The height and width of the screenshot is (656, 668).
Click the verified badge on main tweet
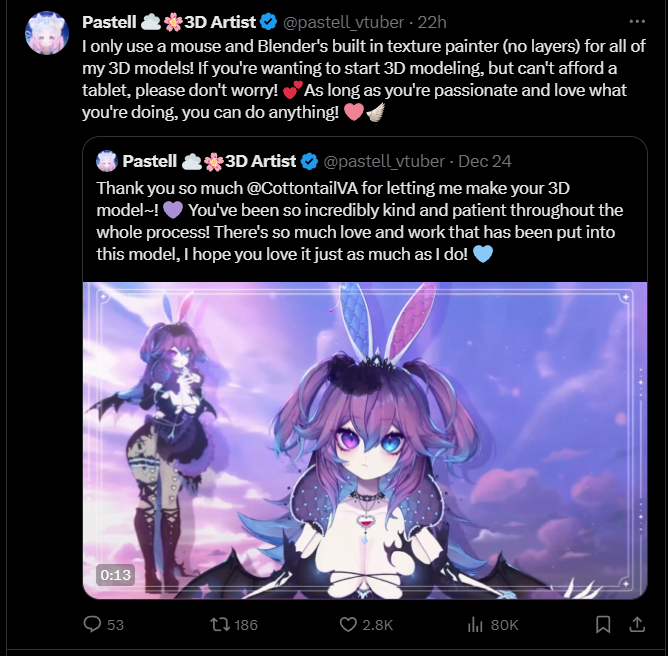(x=268, y=22)
